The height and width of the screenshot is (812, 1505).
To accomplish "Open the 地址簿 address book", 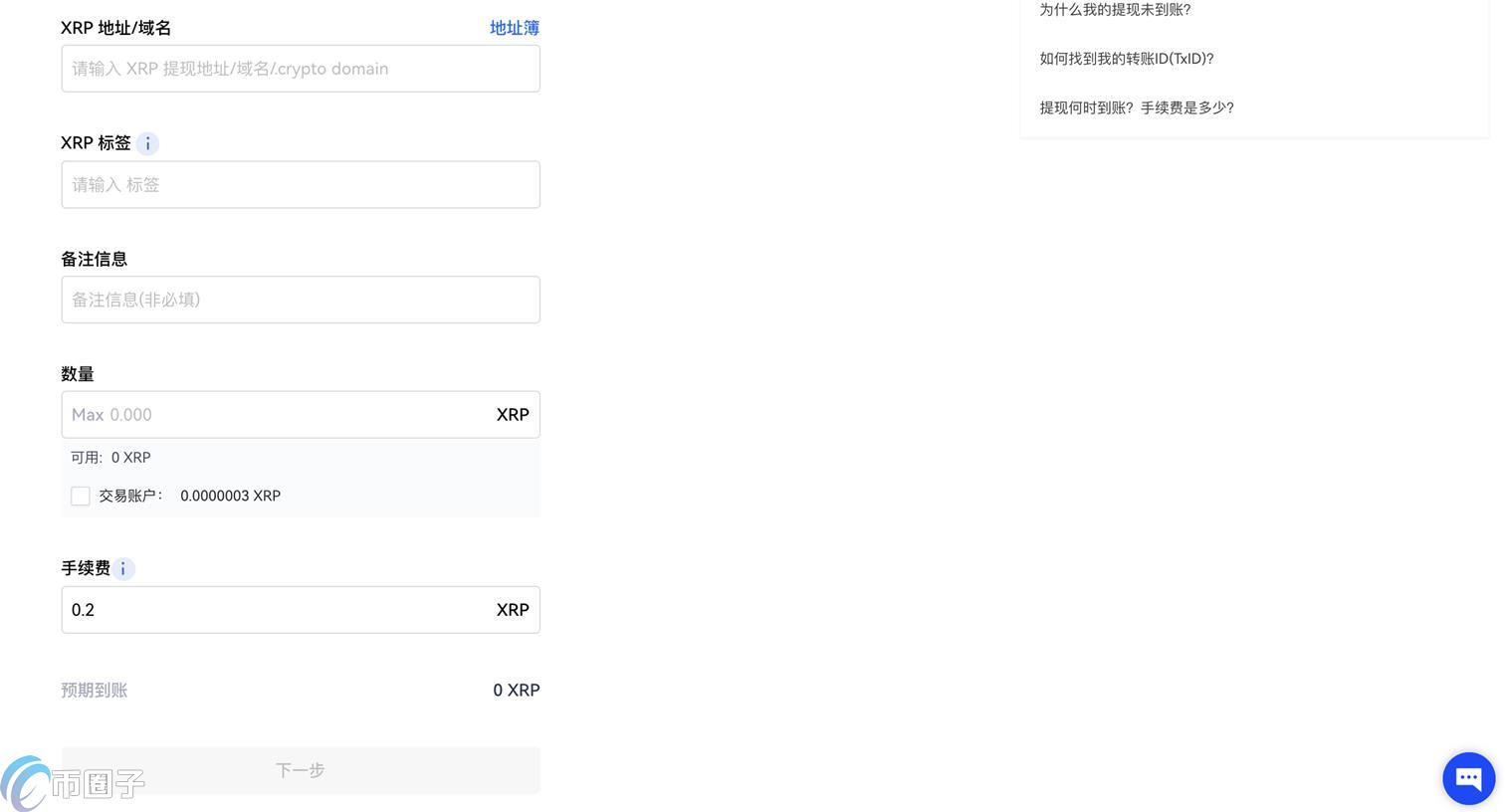I will click(x=514, y=26).
